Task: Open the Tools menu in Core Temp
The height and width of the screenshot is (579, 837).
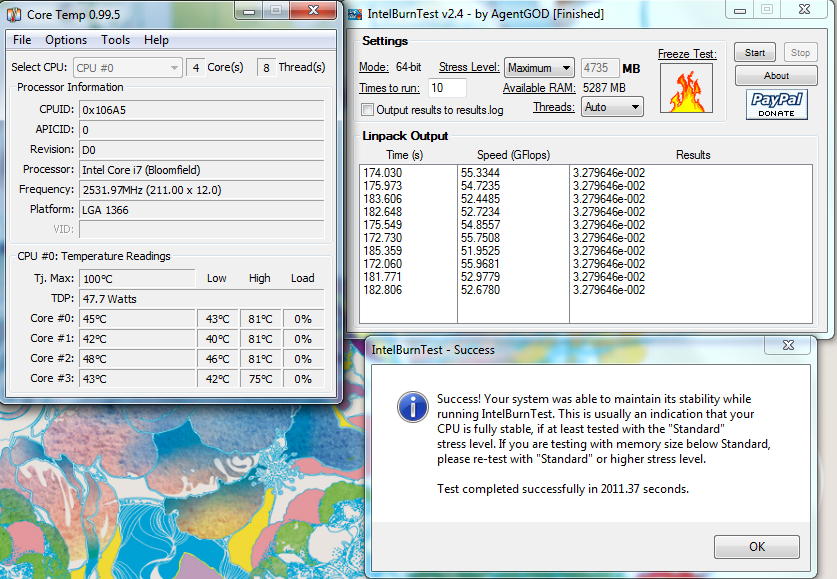Action: [x=115, y=40]
